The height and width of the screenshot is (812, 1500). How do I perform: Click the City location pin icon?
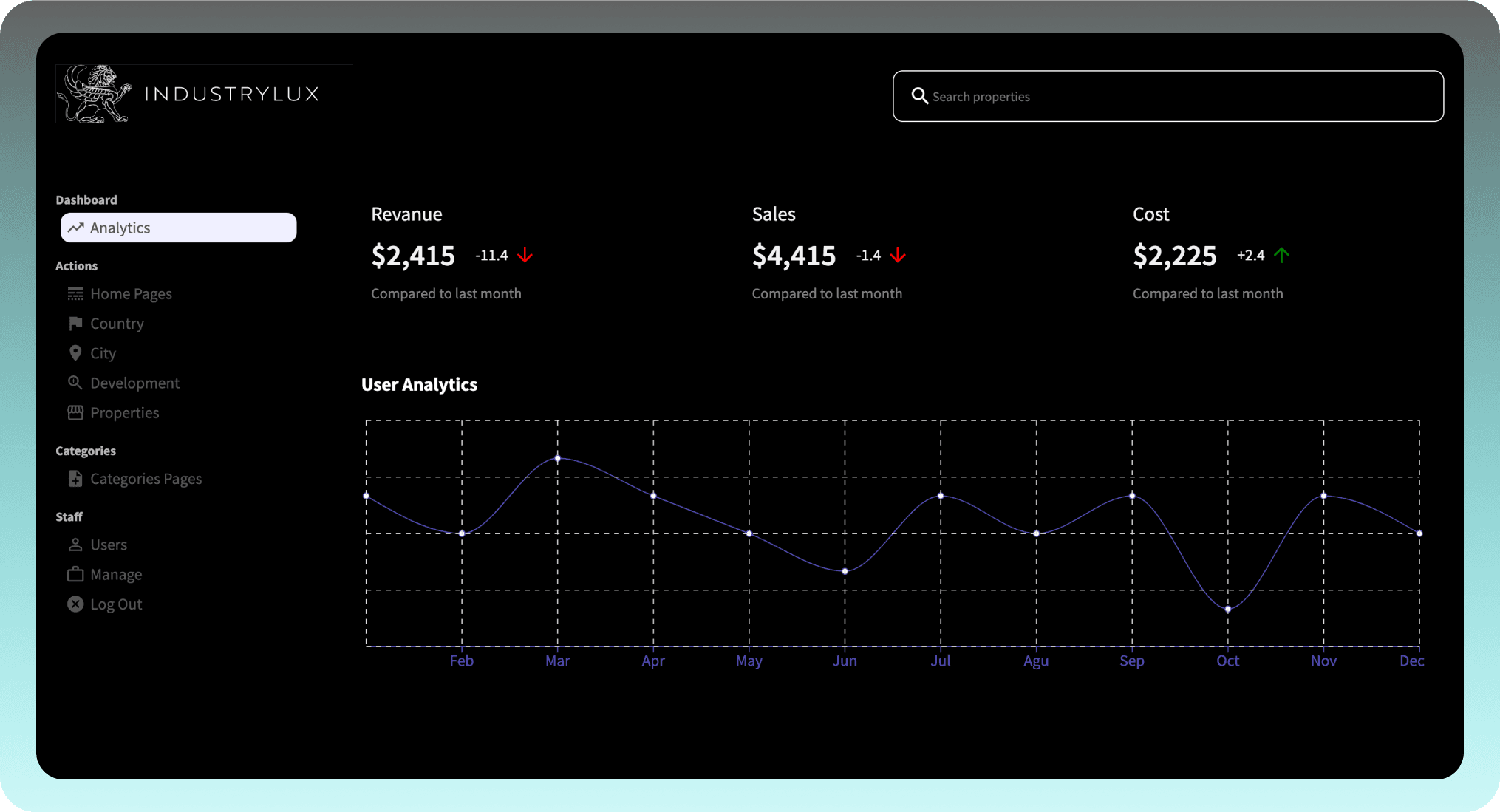point(75,352)
